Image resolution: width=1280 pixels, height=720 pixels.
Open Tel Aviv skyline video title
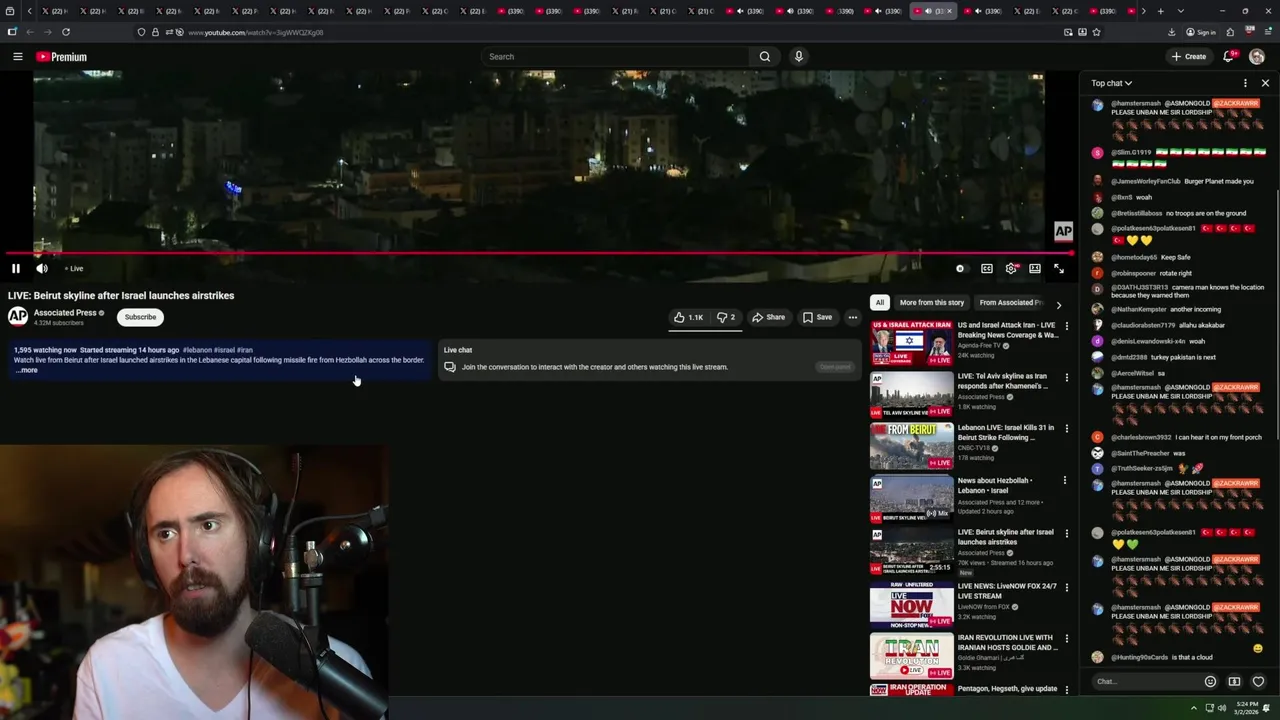tap(1003, 381)
